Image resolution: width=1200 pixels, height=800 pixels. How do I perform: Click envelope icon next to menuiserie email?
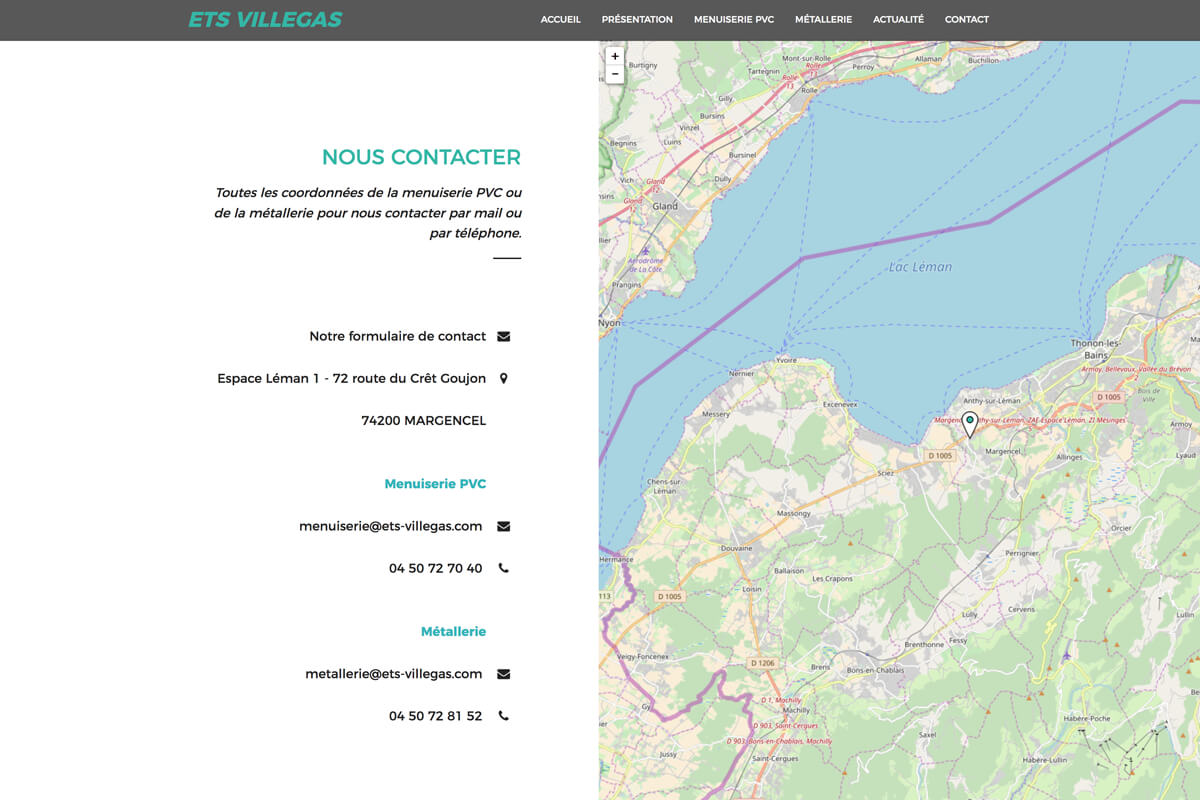[504, 527]
